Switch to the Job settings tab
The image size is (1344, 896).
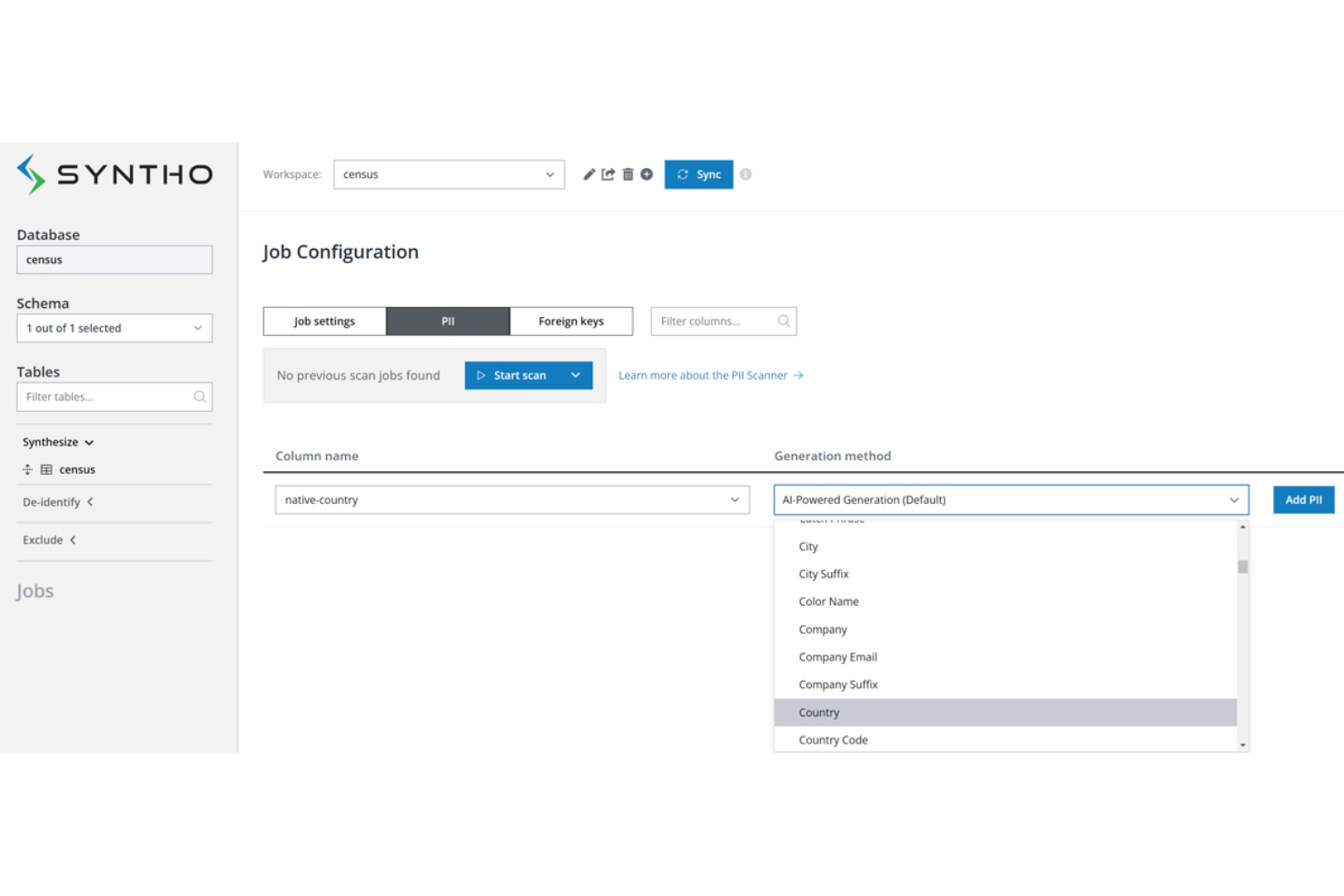click(x=324, y=321)
